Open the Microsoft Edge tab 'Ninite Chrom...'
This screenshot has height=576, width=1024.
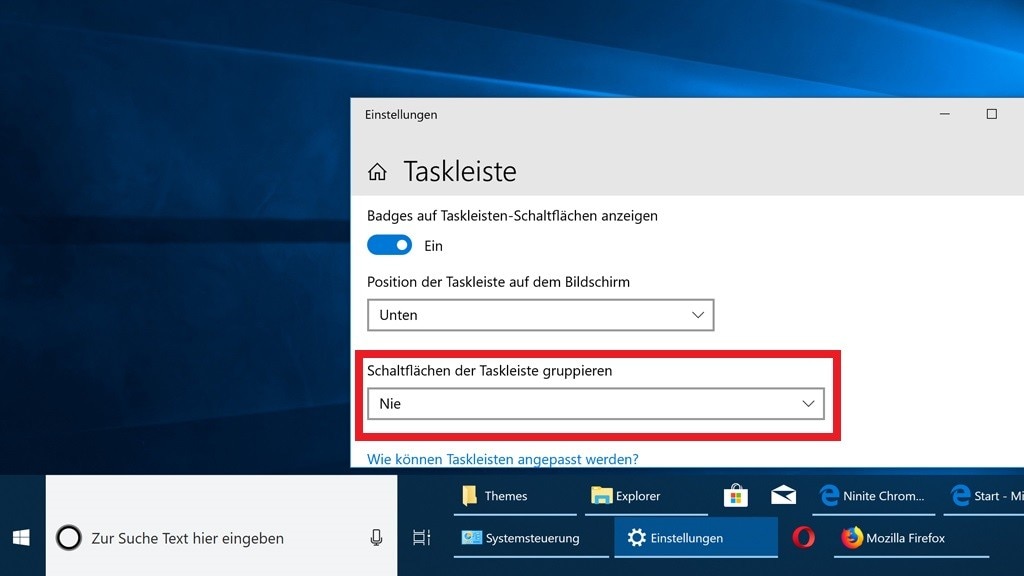(x=873, y=494)
